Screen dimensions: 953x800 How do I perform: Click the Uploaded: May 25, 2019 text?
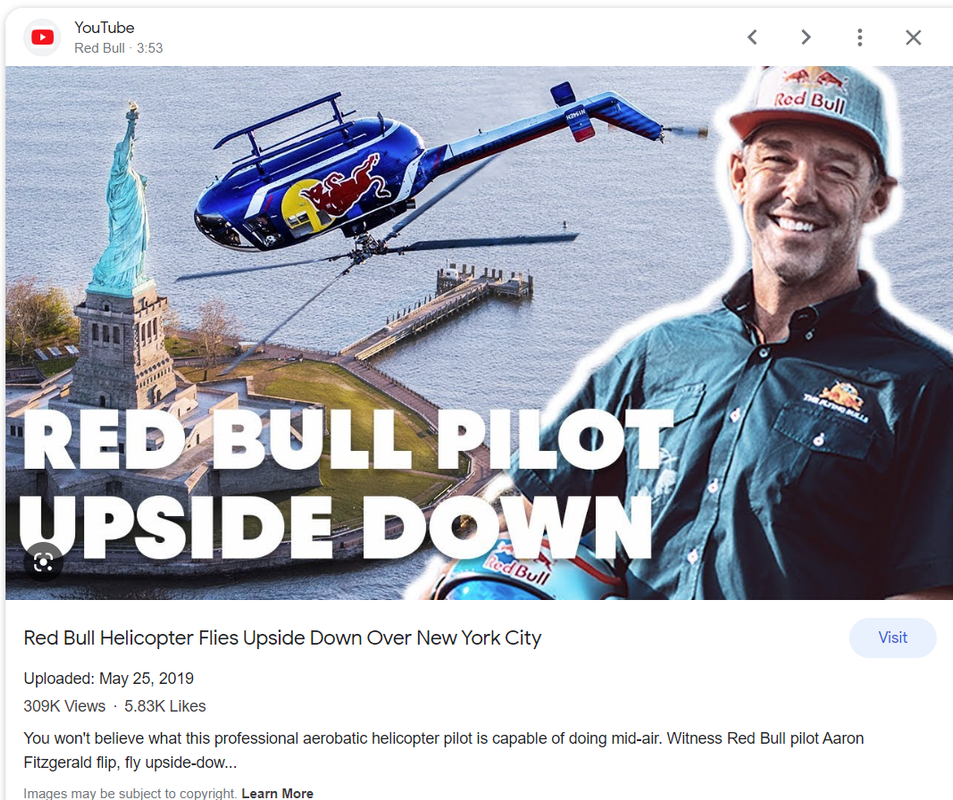[109, 678]
